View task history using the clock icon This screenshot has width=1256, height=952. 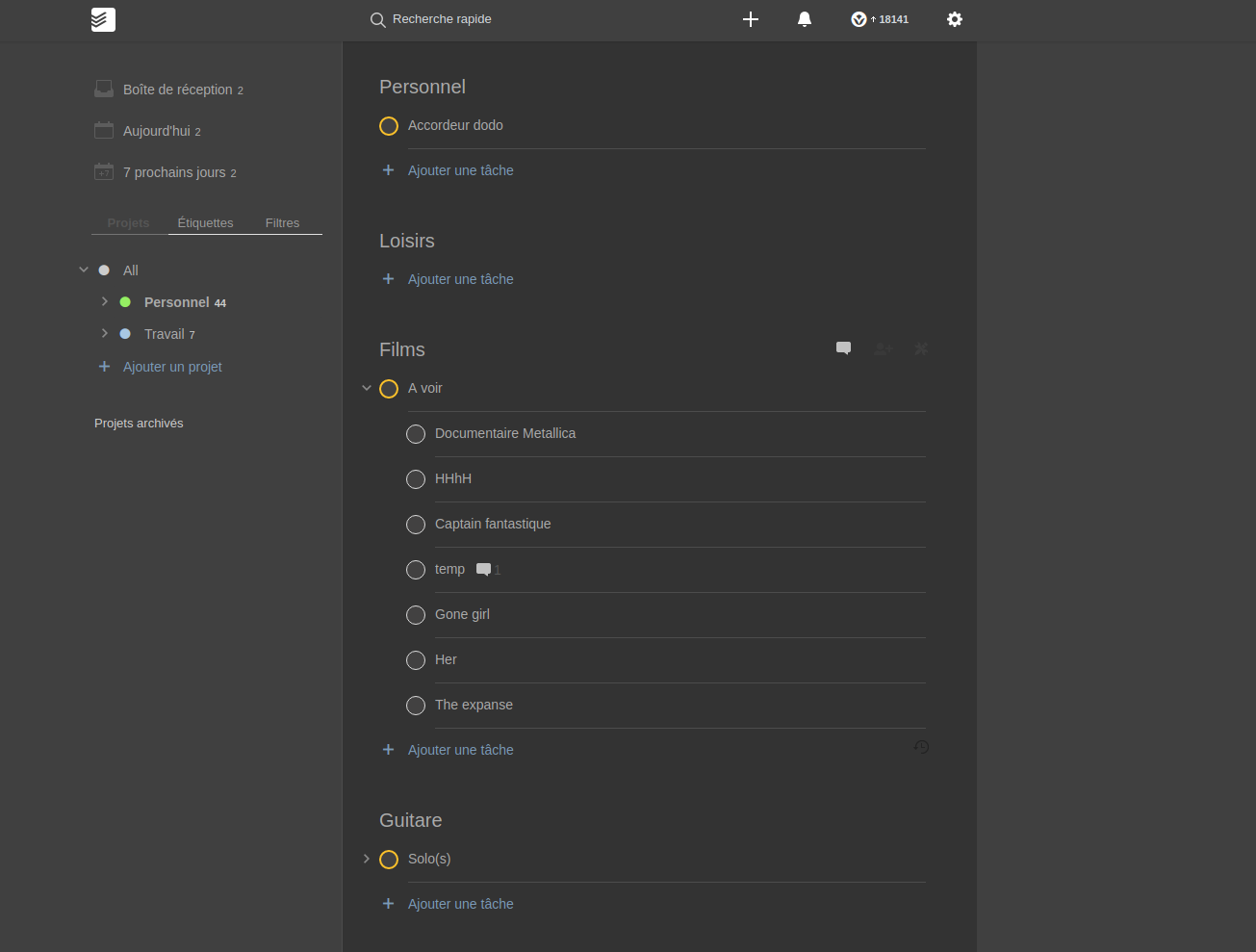coord(921,747)
